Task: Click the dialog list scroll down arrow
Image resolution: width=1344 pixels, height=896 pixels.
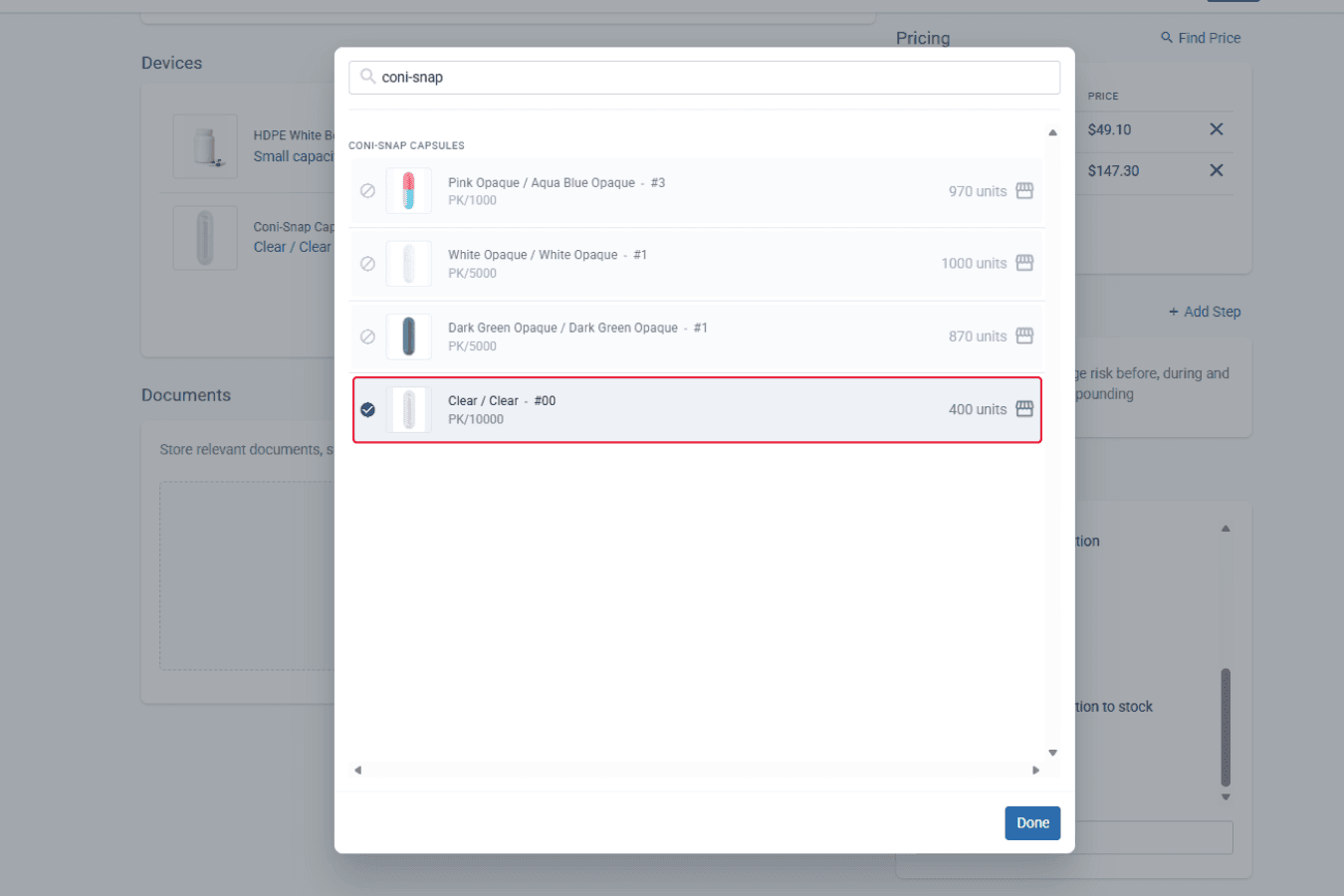Action: [x=1052, y=753]
